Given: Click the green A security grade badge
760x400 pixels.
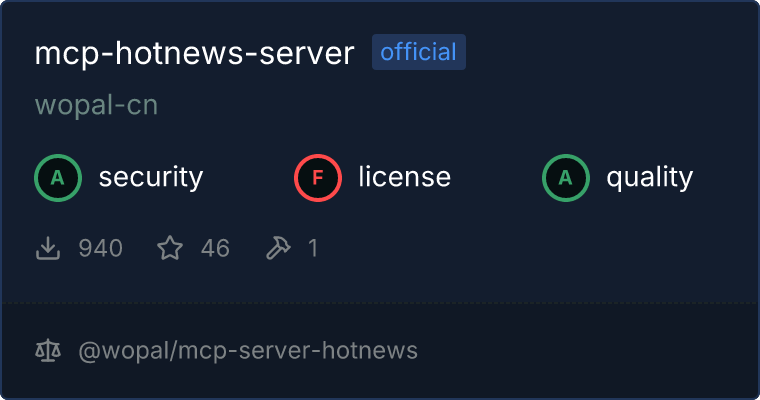Looking at the screenshot, I should tap(58, 178).
